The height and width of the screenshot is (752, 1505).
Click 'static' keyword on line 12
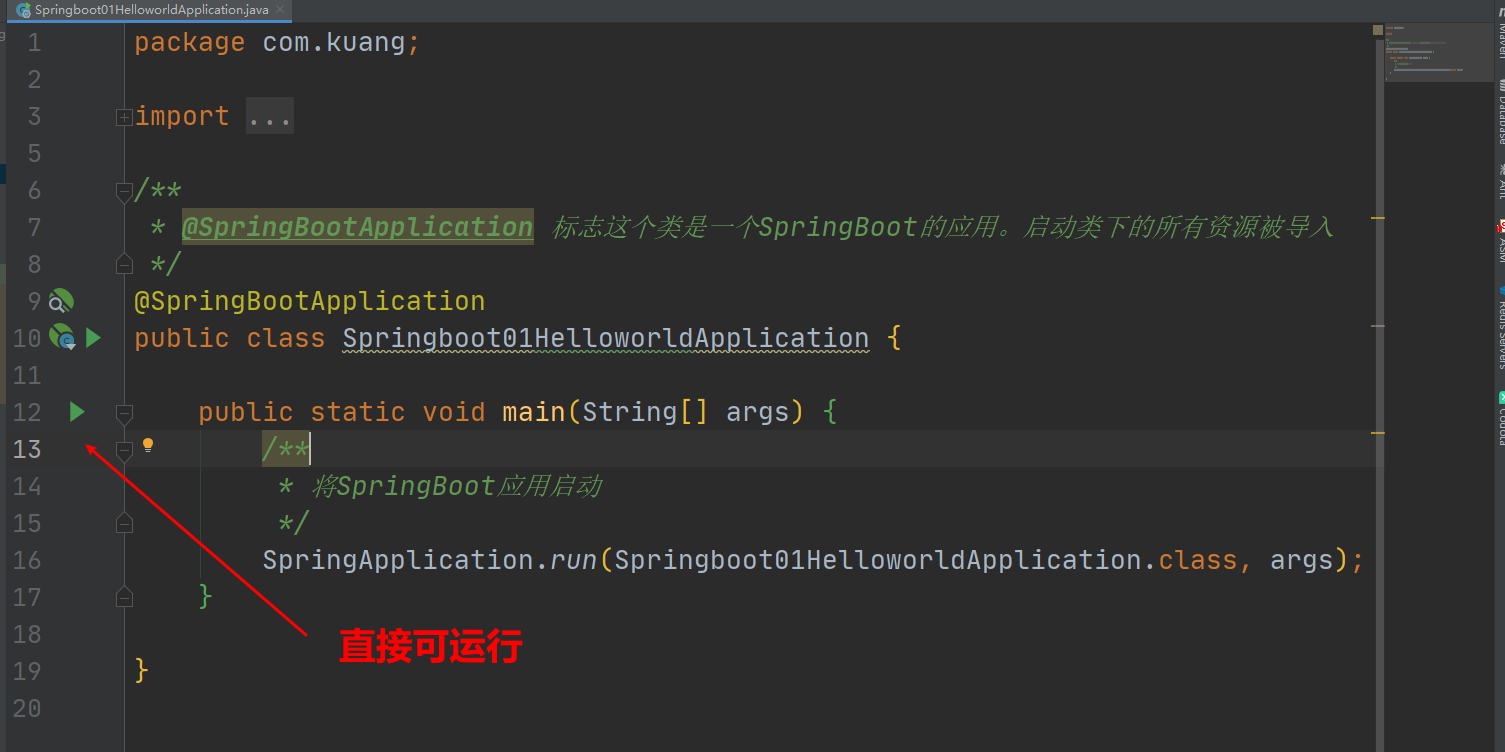click(358, 412)
